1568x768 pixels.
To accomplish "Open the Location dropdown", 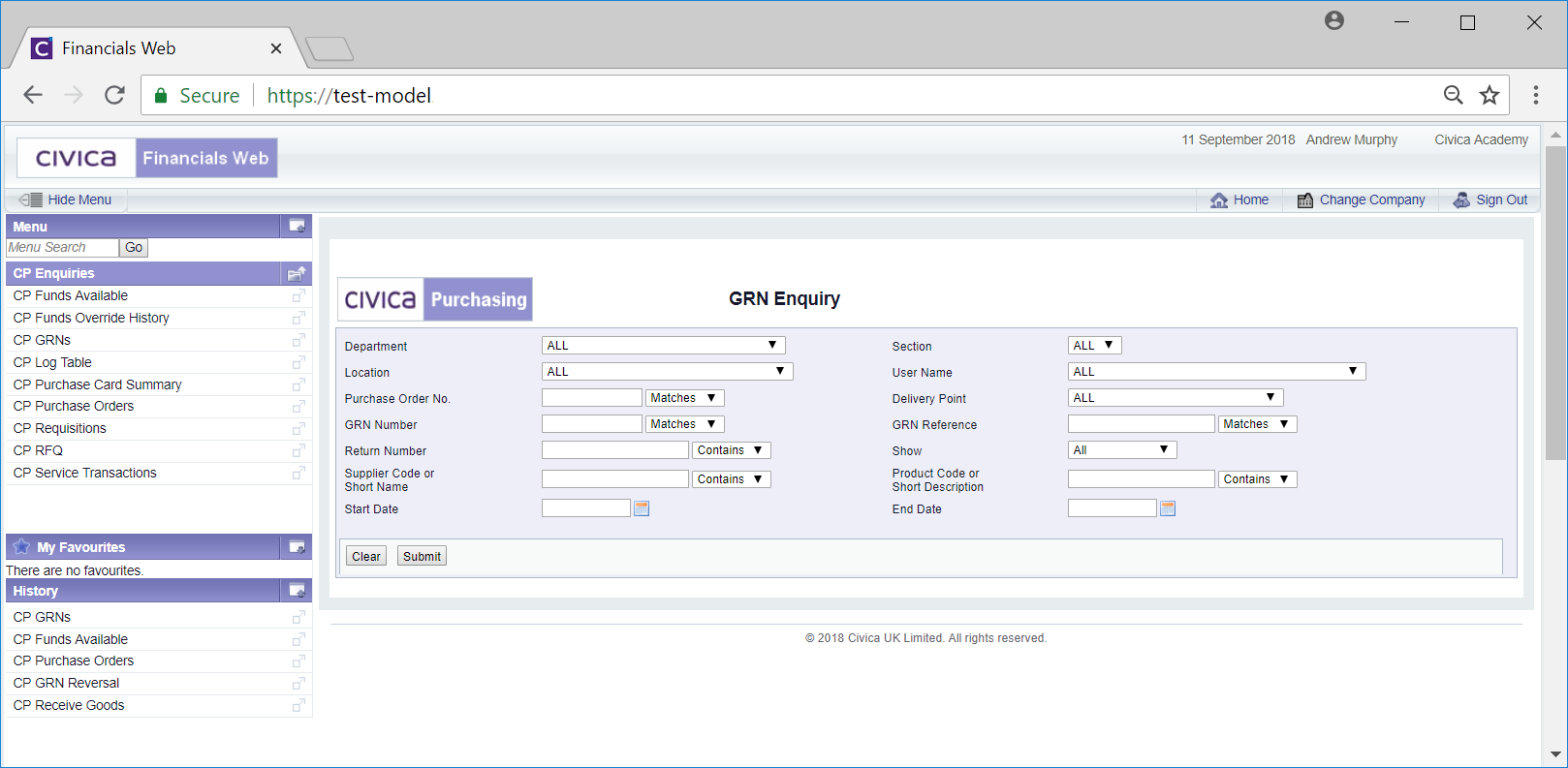I will click(668, 372).
